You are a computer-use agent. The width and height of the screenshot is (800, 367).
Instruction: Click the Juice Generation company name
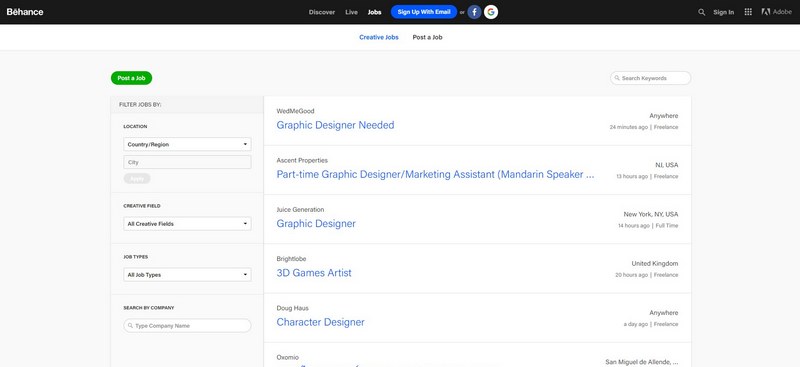(300, 210)
